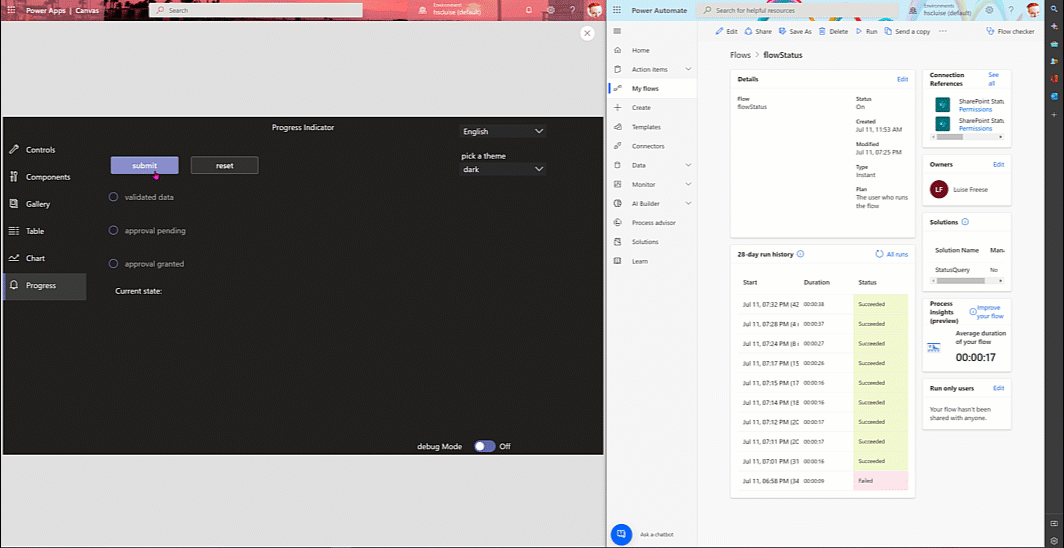
Task: Expand Action items menu chevron
Action: pos(688,69)
